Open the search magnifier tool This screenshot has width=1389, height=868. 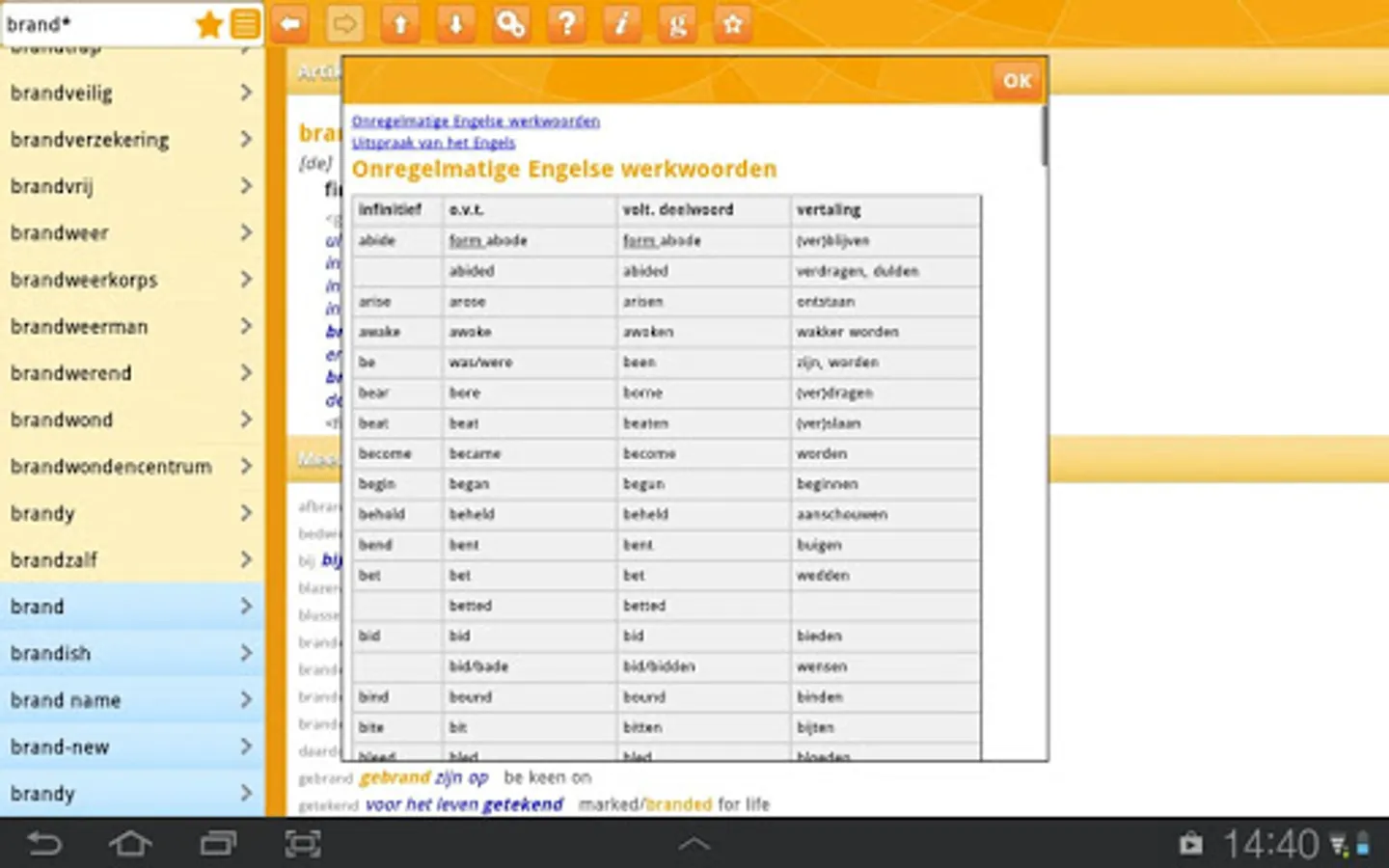pyautogui.click(x=510, y=24)
